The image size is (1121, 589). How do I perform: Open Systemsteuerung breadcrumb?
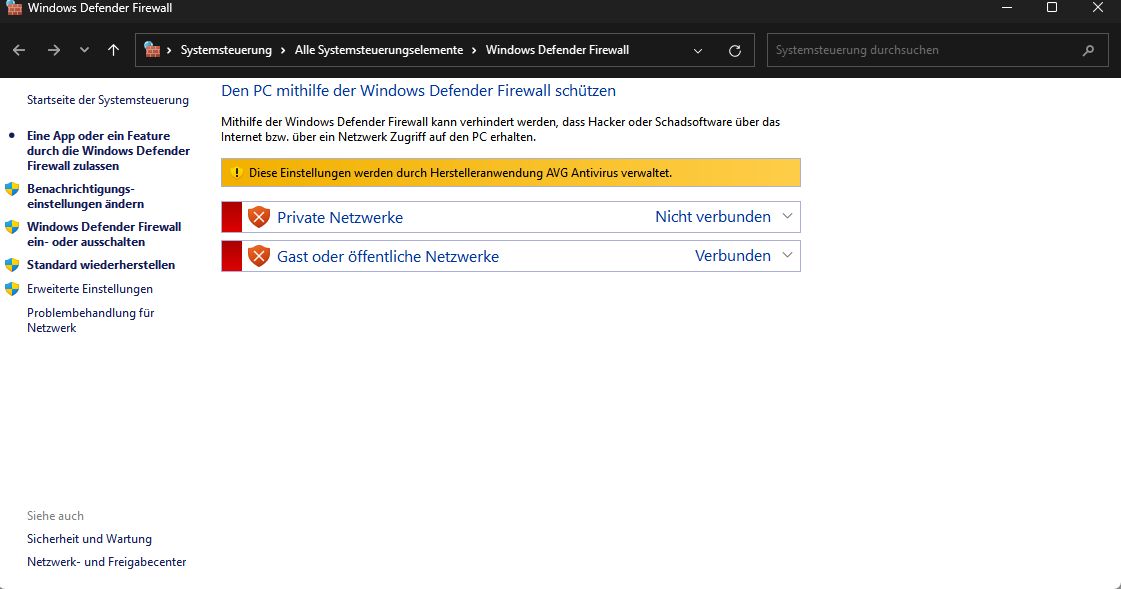pos(226,50)
